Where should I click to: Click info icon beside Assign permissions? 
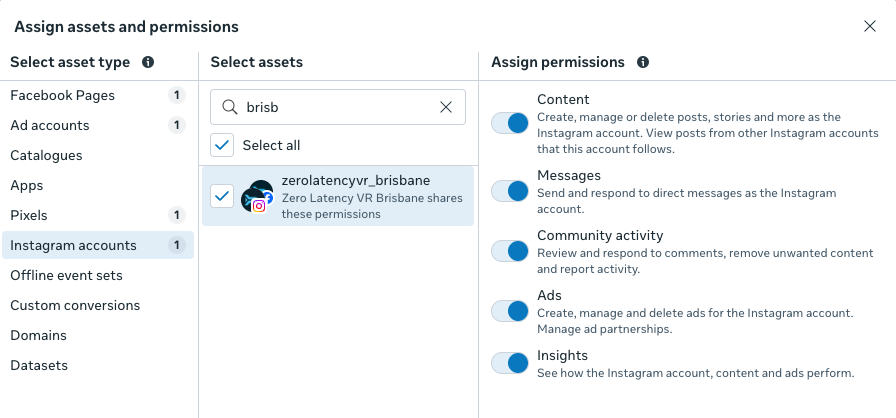(643, 62)
